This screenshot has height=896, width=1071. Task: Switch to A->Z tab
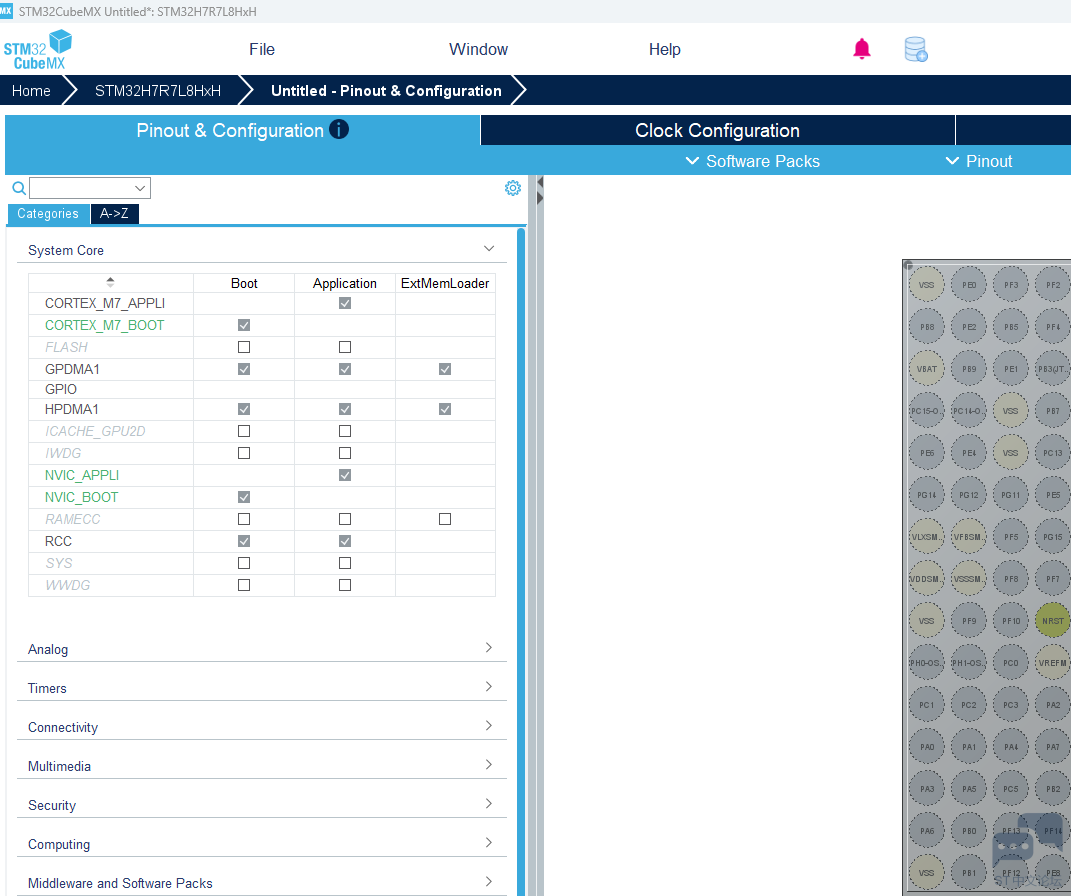[x=114, y=213]
